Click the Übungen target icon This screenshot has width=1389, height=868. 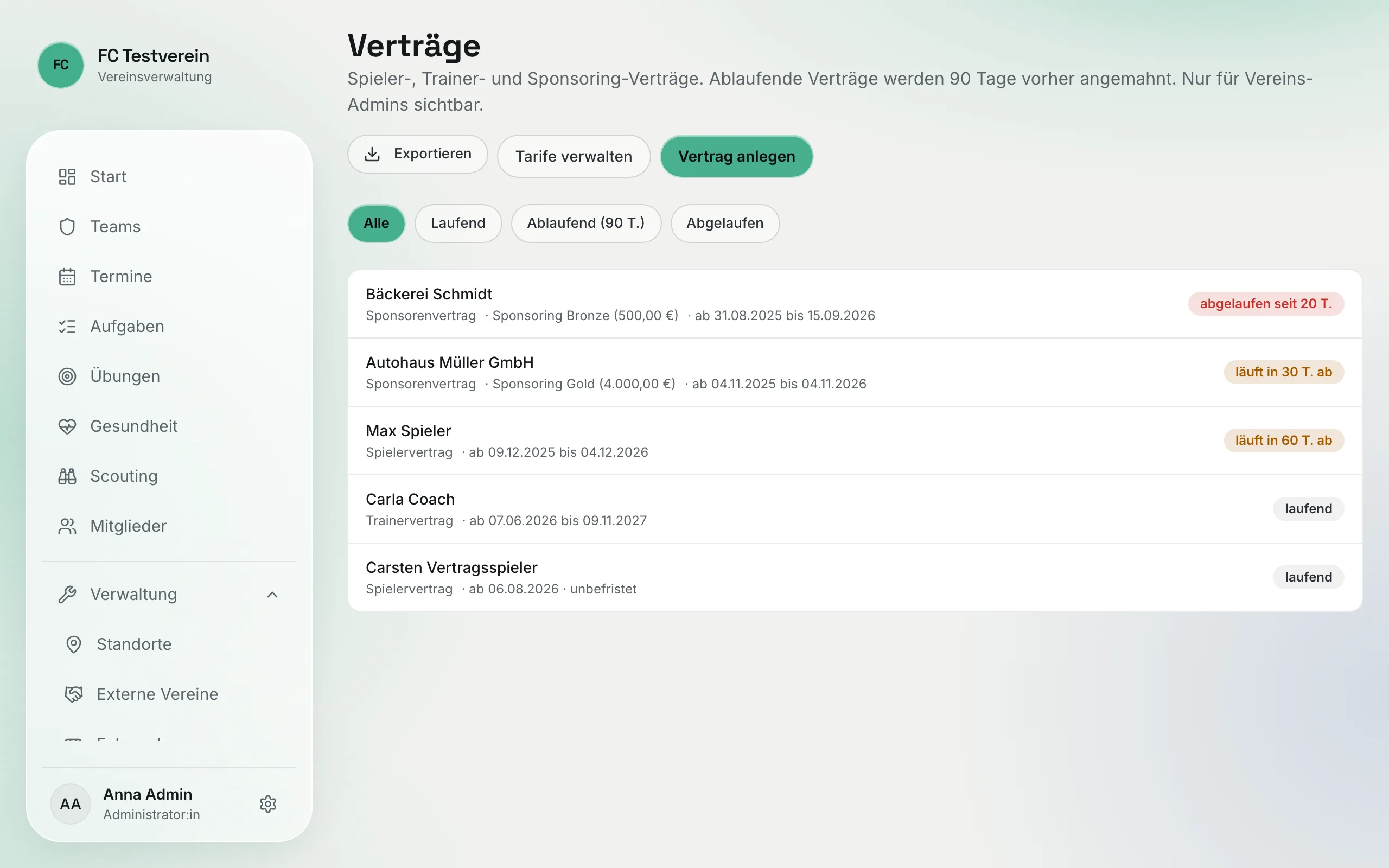point(67,376)
